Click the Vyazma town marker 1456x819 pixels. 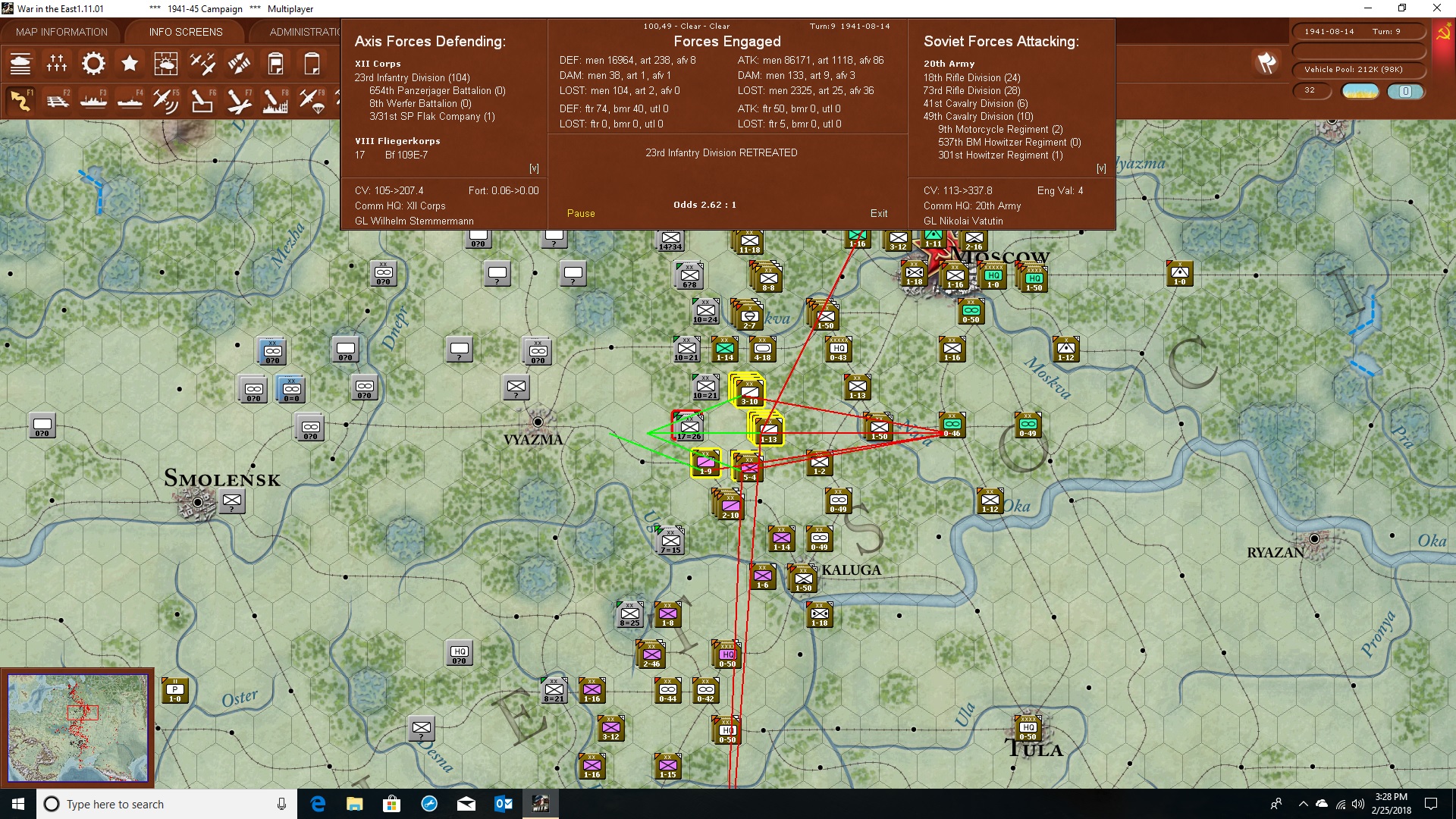pyautogui.click(x=538, y=422)
